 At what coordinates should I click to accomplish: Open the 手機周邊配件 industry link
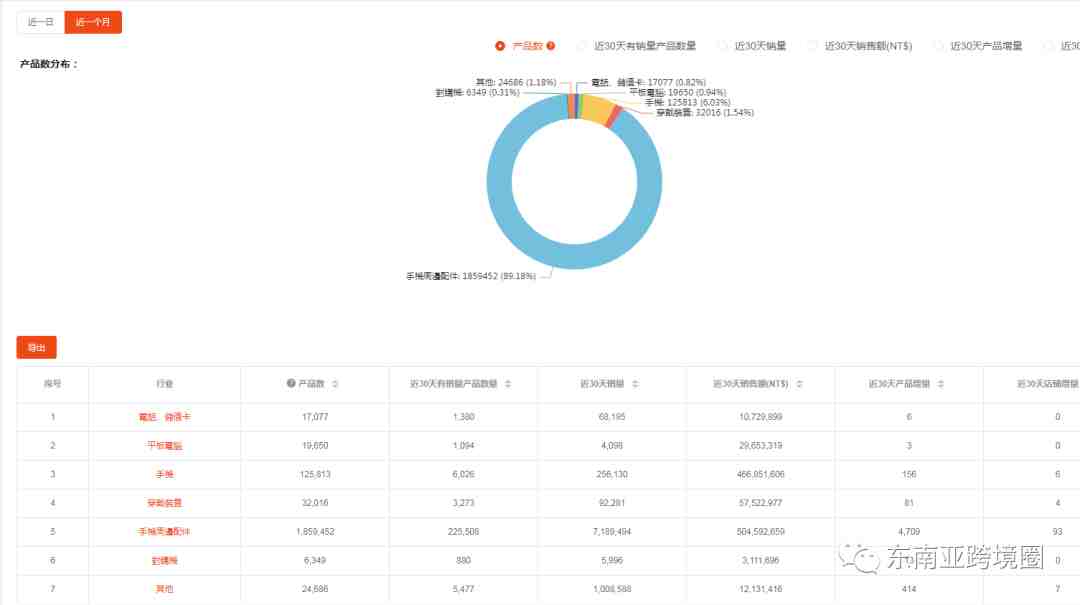pos(164,532)
